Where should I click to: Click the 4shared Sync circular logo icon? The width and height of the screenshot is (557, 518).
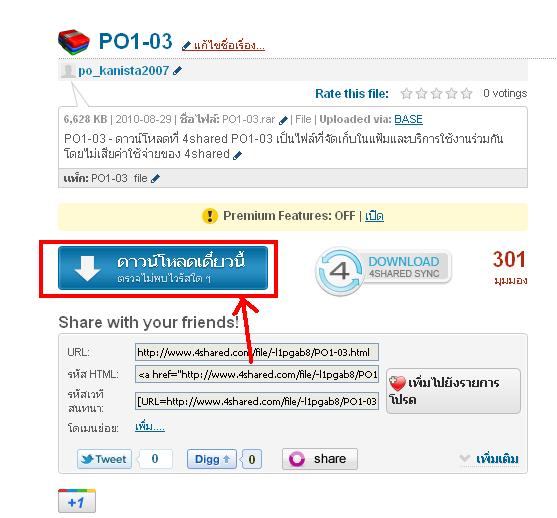point(340,271)
